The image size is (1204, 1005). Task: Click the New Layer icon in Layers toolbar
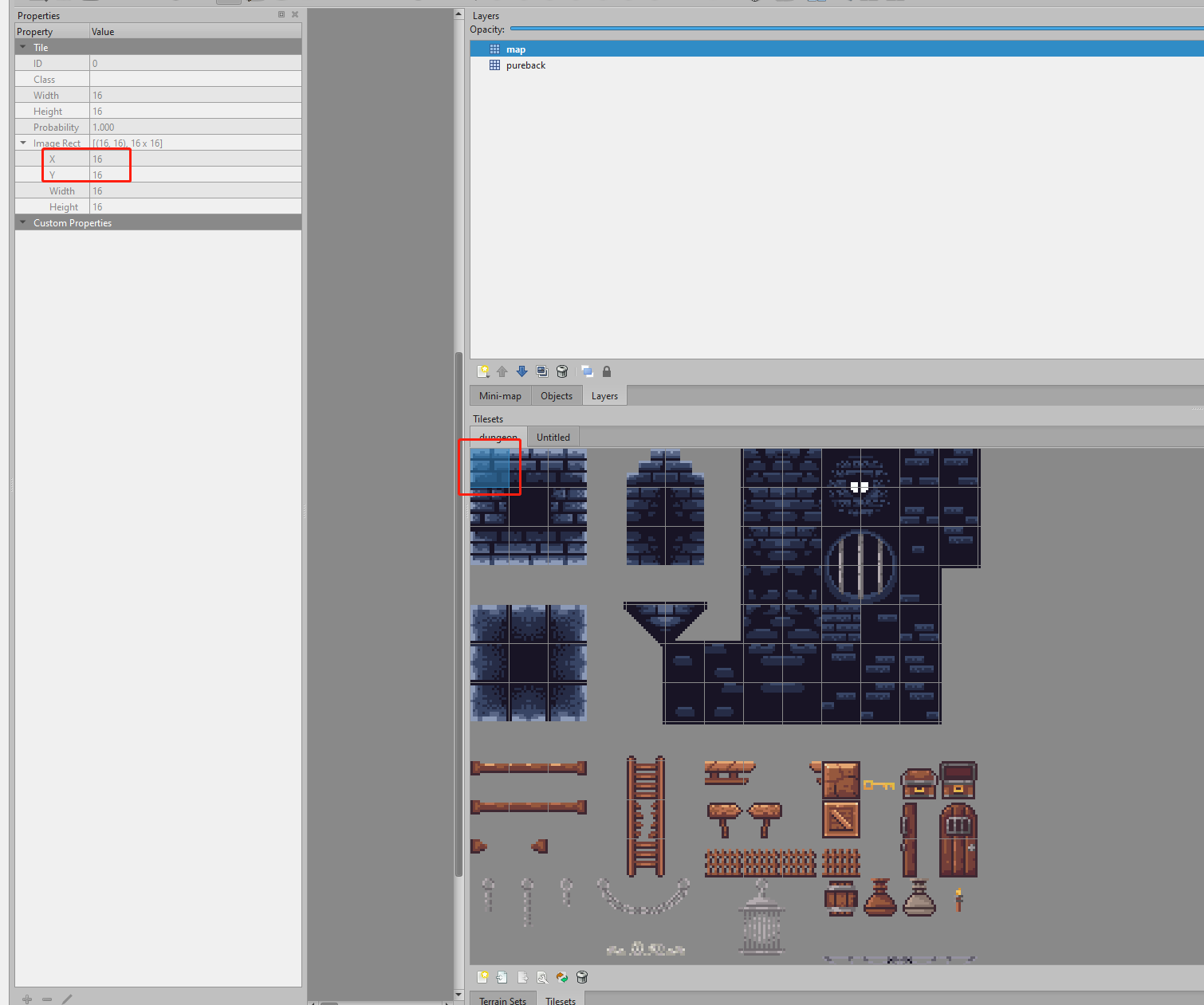point(482,371)
